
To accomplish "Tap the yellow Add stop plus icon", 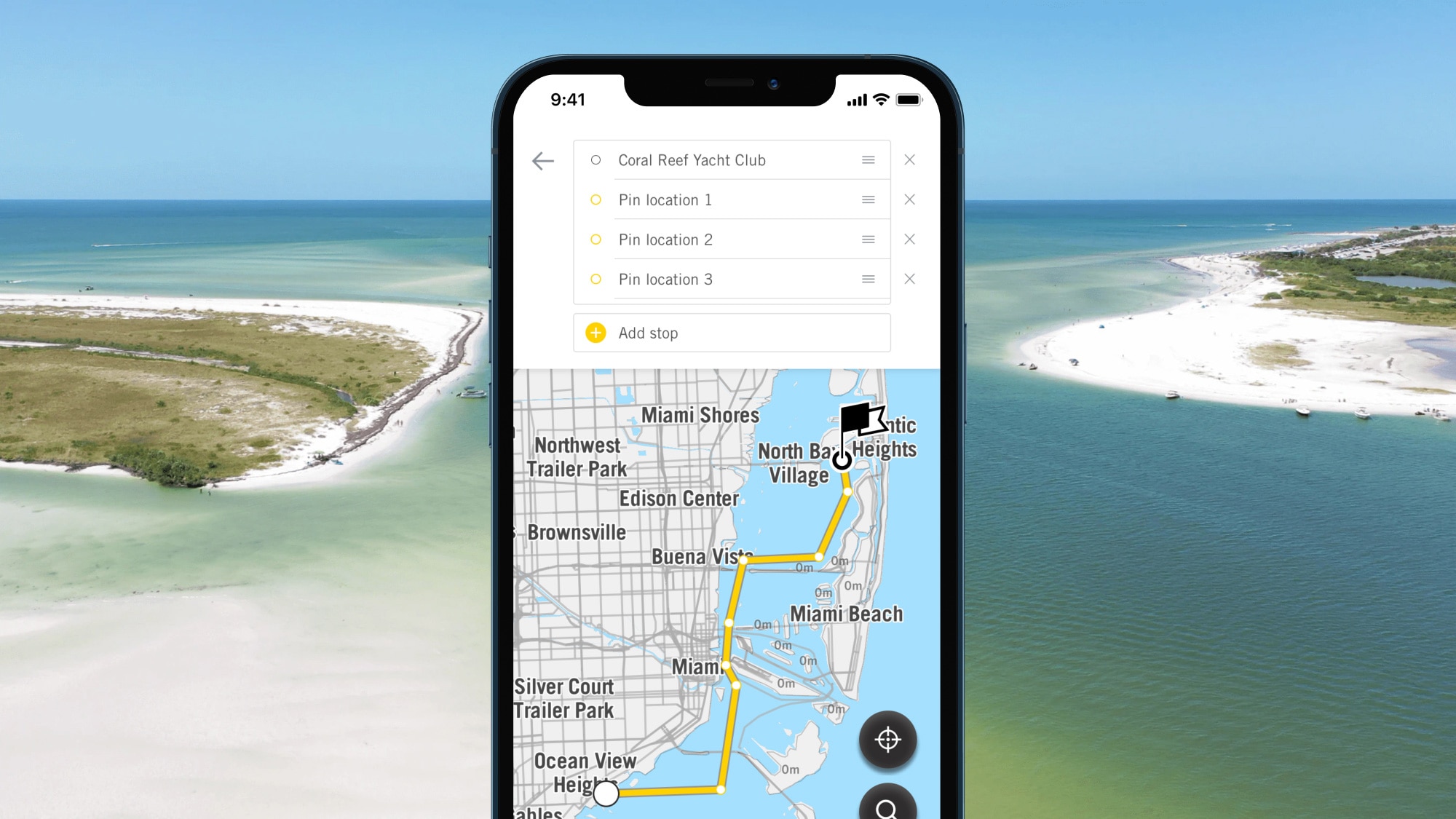I will pos(597,332).
